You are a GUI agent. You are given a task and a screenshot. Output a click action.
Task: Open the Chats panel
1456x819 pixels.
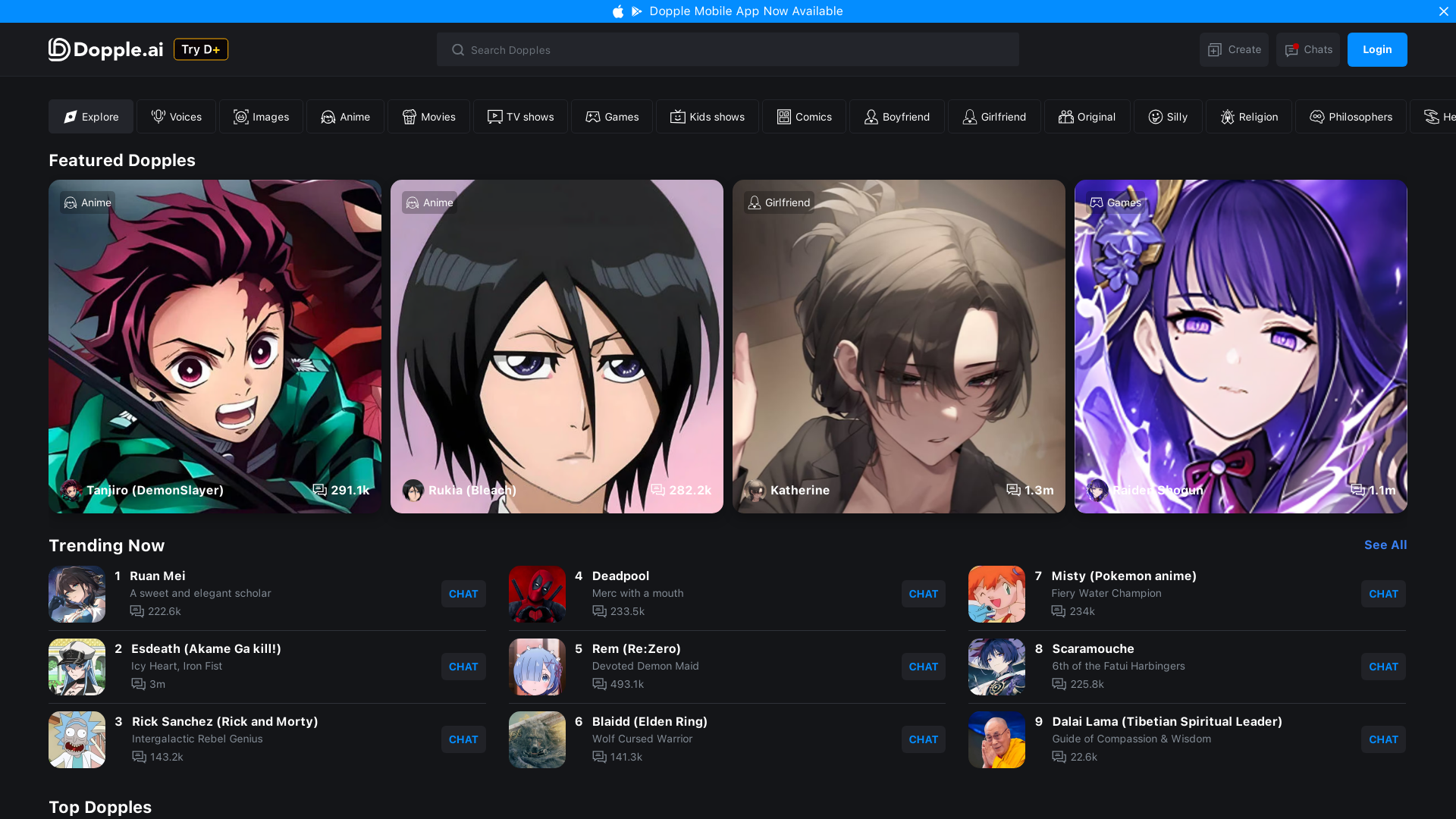tap(1307, 49)
